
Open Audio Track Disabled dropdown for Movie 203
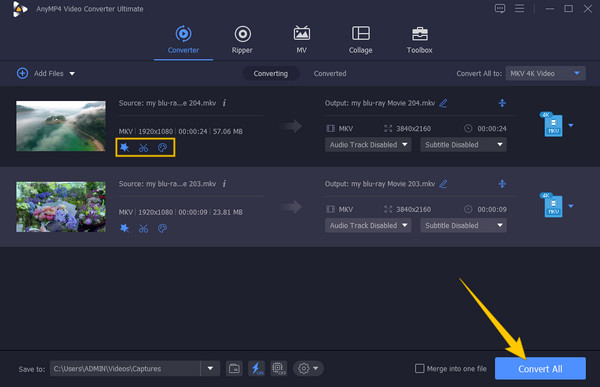[x=368, y=225]
